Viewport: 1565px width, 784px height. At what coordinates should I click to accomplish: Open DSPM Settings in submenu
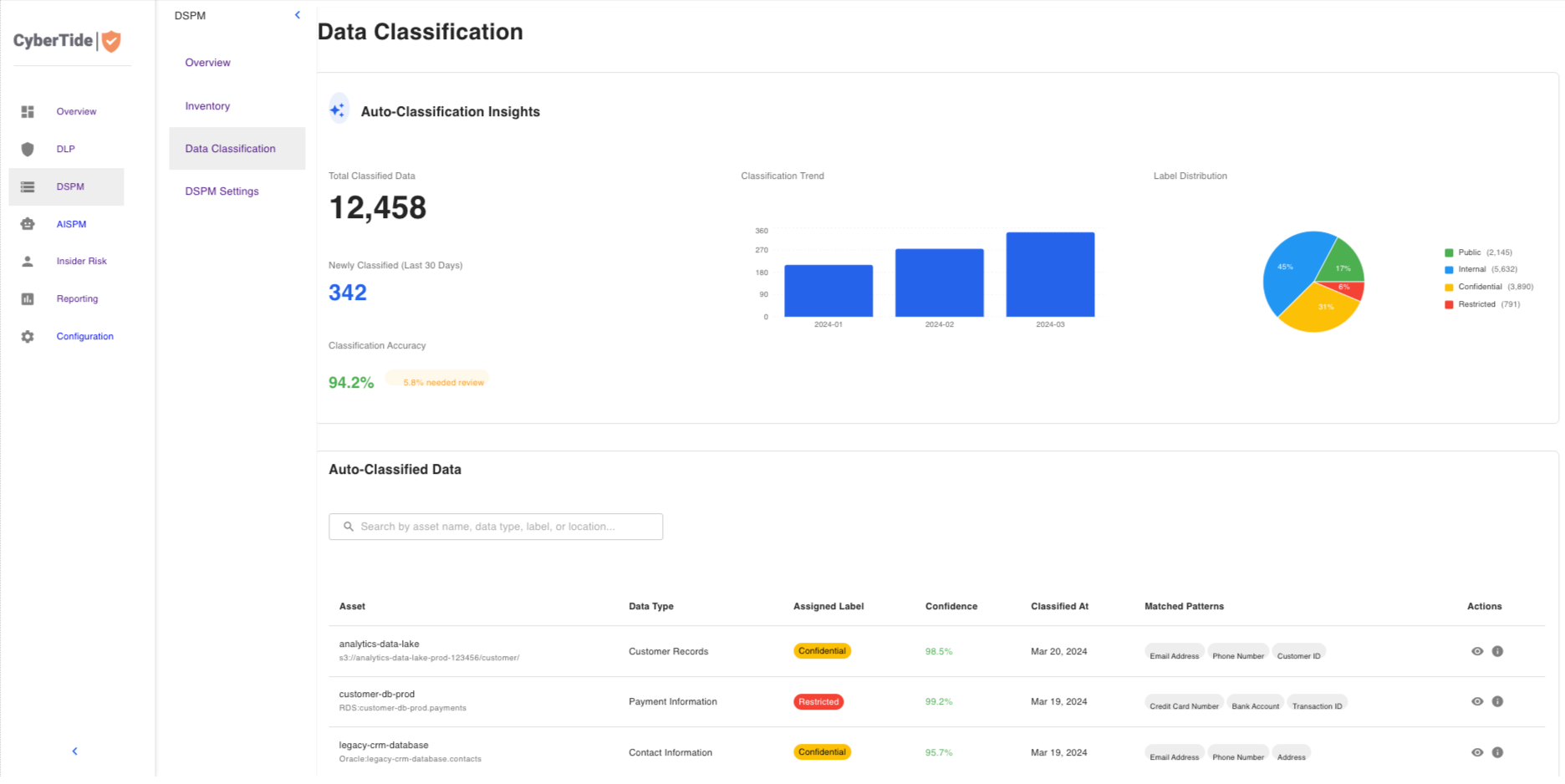(222, 191)
